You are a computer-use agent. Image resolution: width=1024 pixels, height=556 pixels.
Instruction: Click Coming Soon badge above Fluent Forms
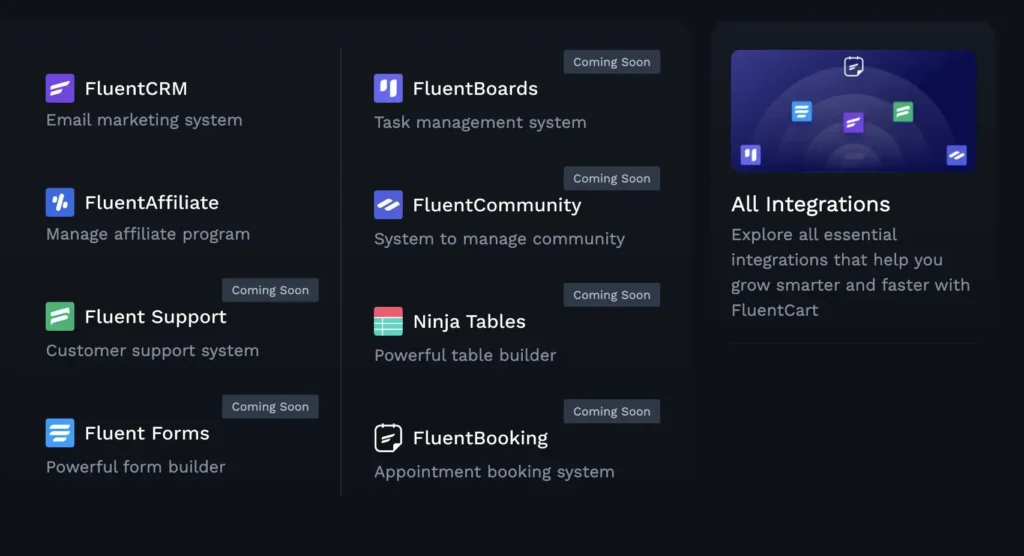click(270, 407)
